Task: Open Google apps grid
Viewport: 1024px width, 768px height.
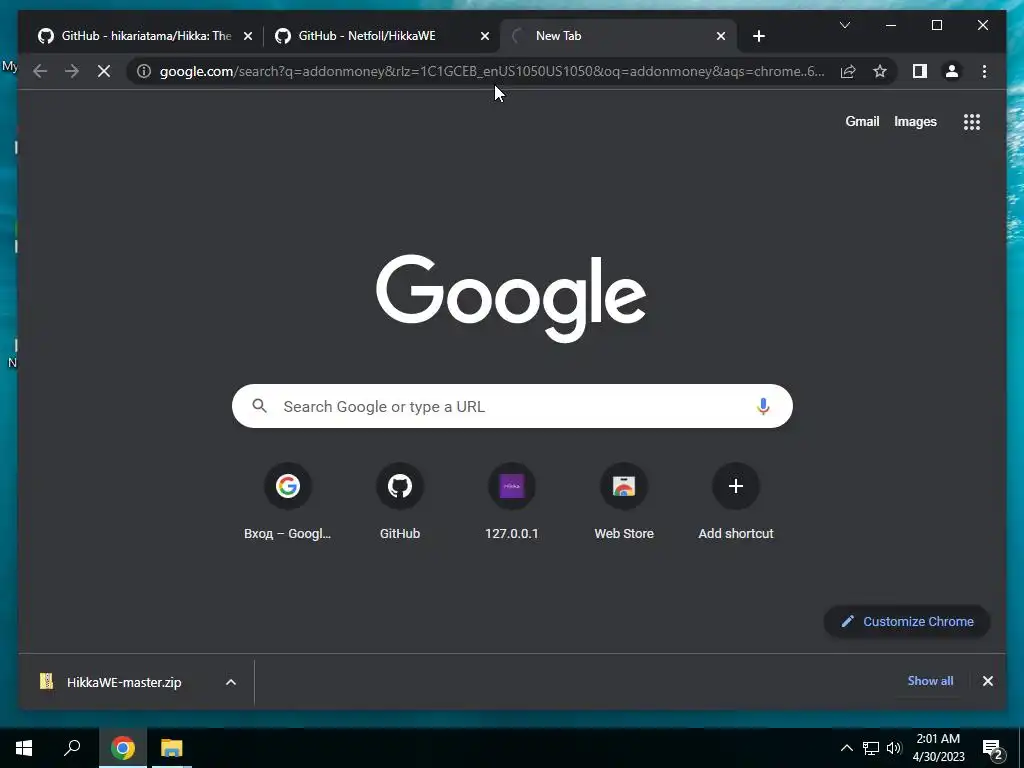Action: [x=972, y=121]
